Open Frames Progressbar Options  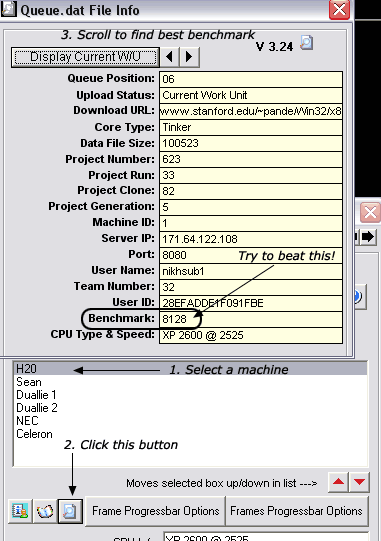[296, 511]
